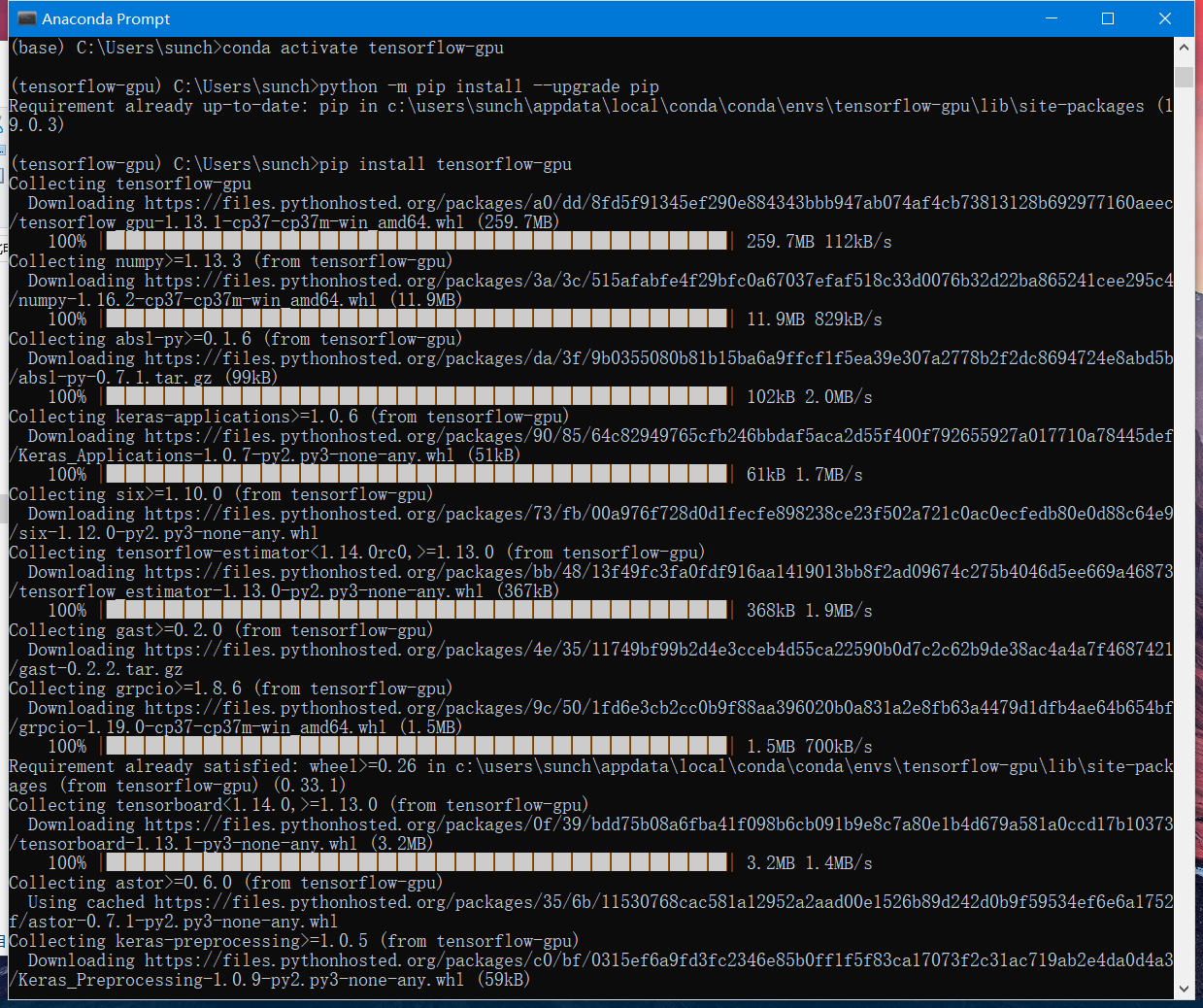Screen dimensions: 1203x1008
Task: Click the tensorboard-1.13.1 wheel filename
Action: (x=187, y=844)
